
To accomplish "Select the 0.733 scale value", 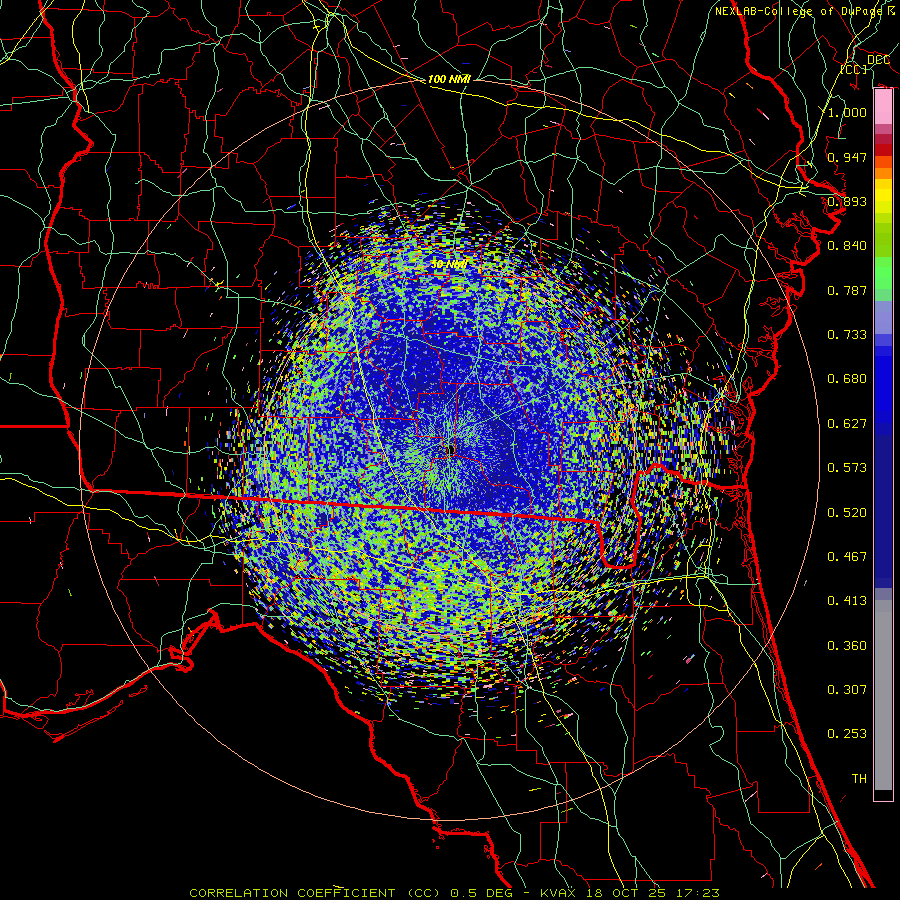I will coord(847,335).
